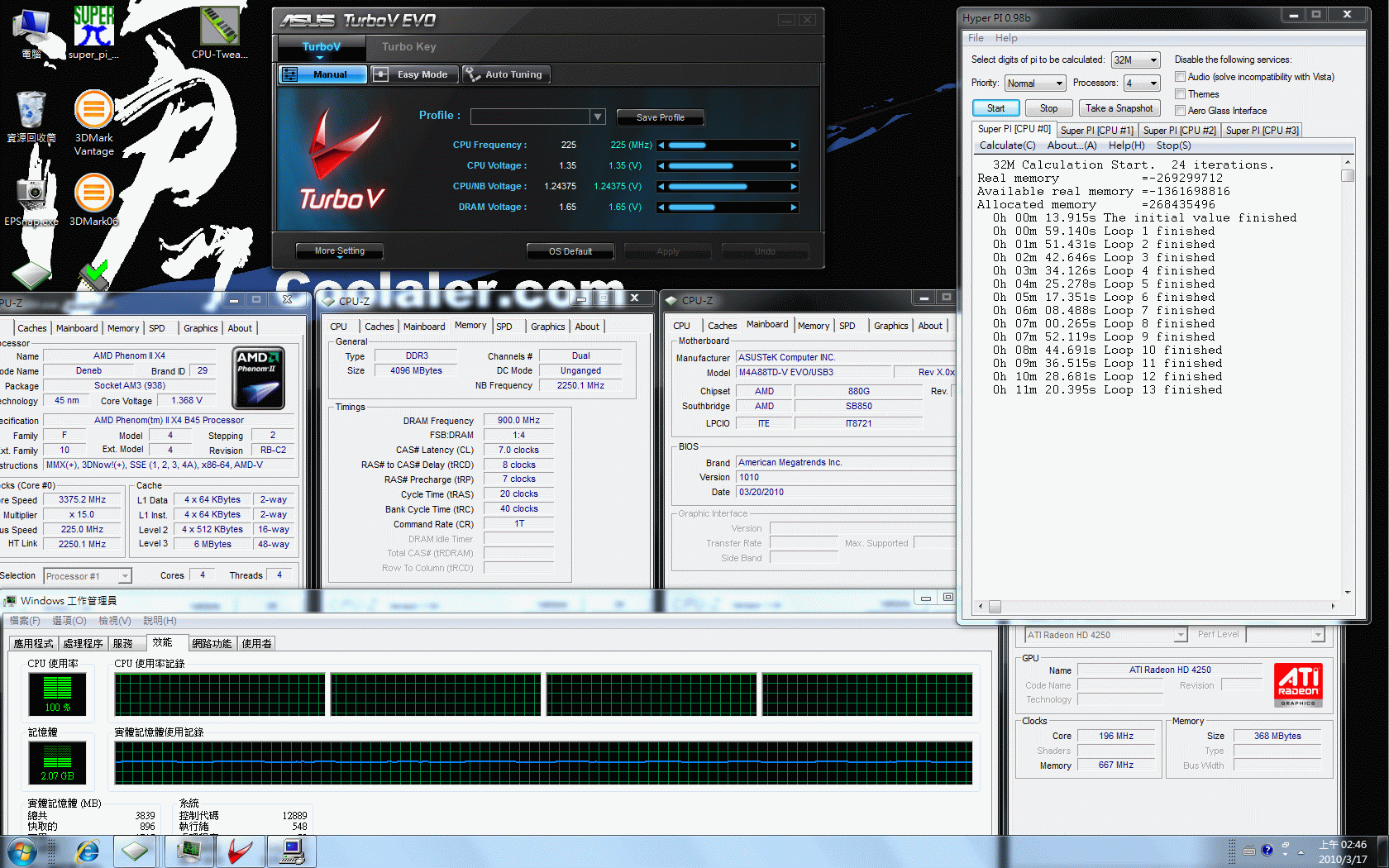Image resolution: width=1389 pixels, height=868 pixels.
Task: Adjust the DRAM Voltage slider bar
Action: 728,207
